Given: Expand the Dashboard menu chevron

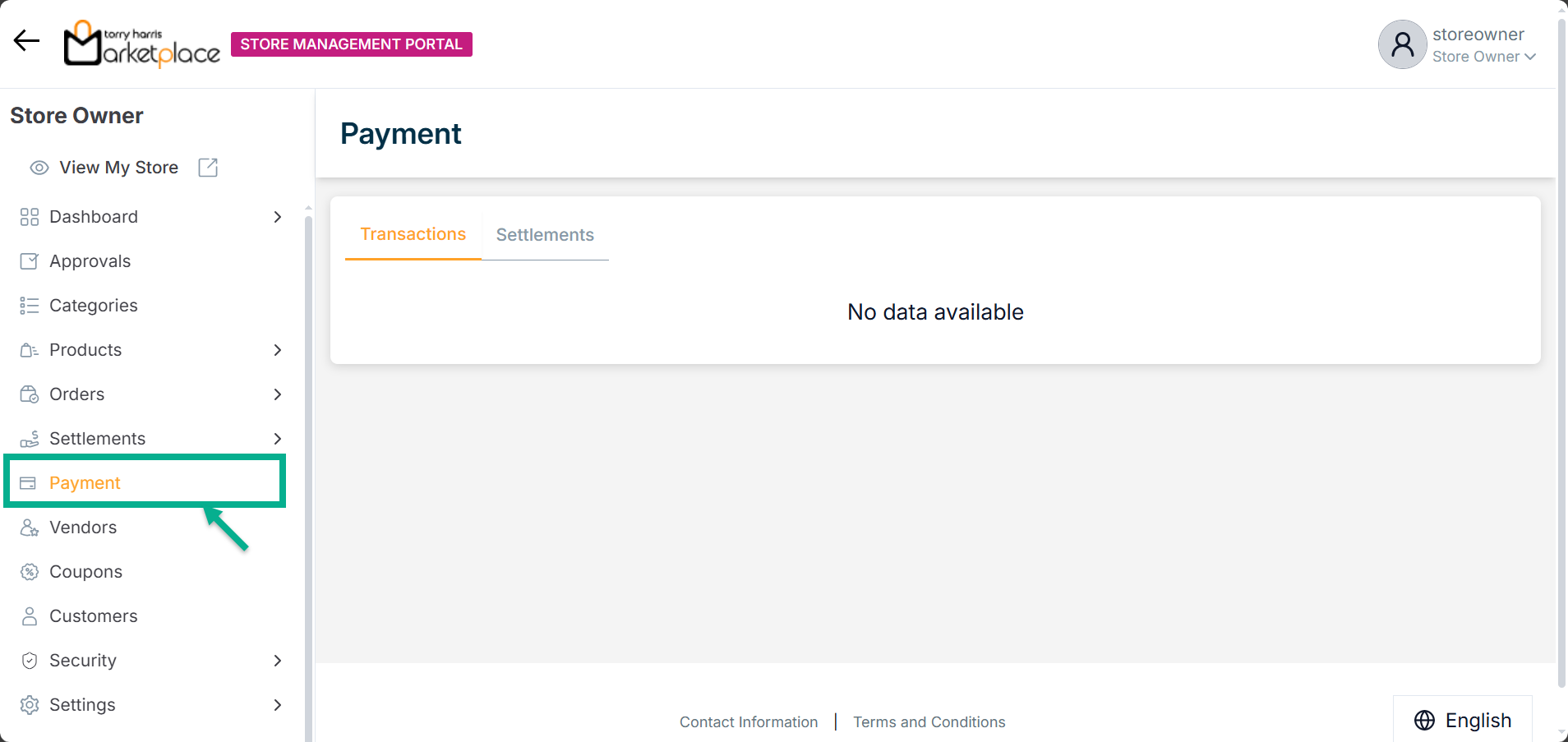Looking at the screenshot, I should click(x=277, y=217).
